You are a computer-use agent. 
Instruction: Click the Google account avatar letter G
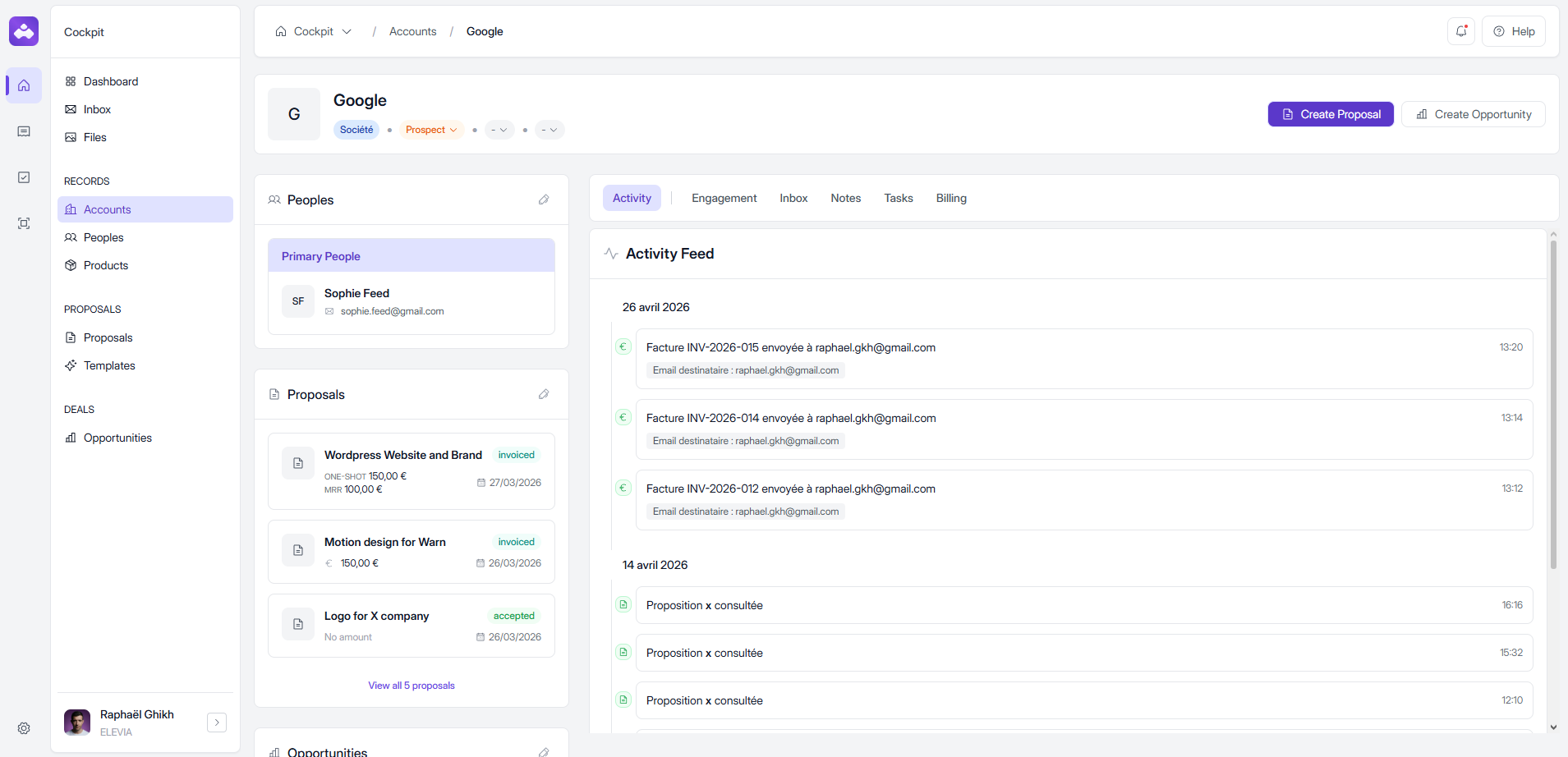(294, 114)
